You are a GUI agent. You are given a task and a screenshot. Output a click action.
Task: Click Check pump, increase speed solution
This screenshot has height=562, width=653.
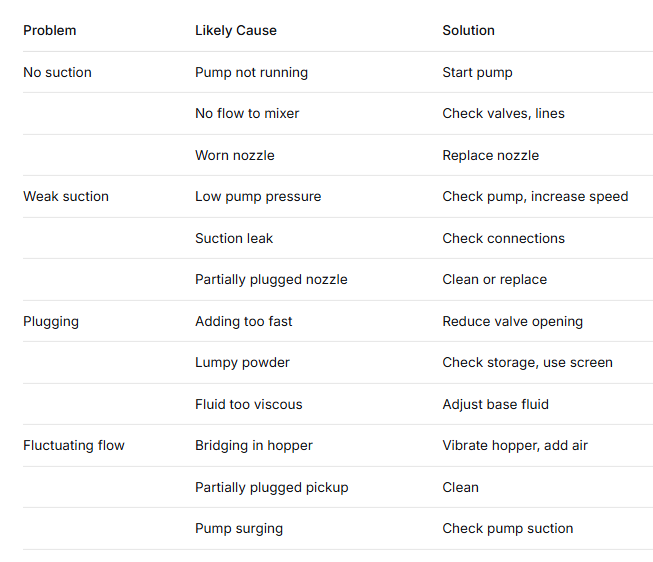tap(535, 196)
